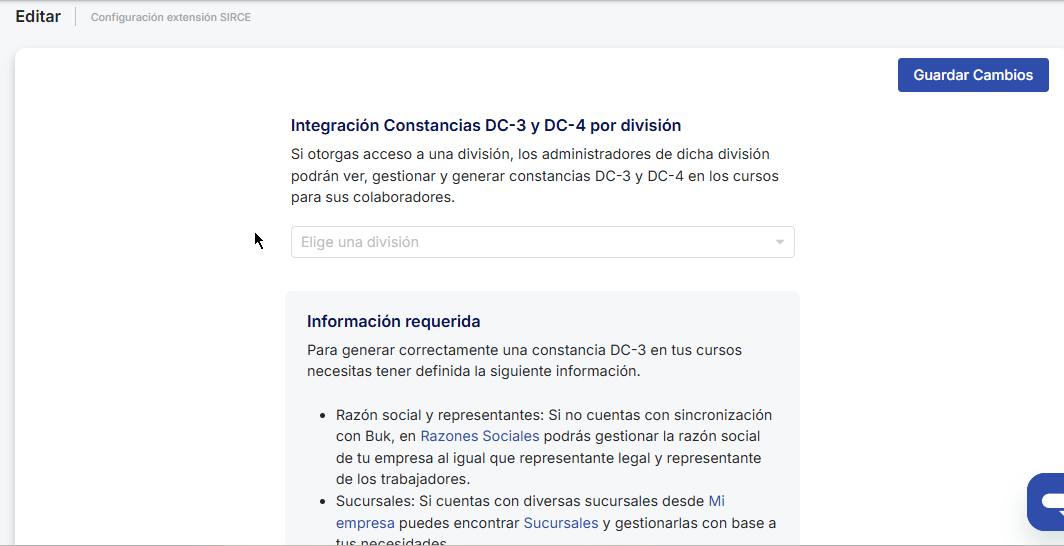Image resolution: width=1064 pixels, height=546 pixels.
Task: Click the vertical divider beside Editar
Action: [x=75, y=17]
